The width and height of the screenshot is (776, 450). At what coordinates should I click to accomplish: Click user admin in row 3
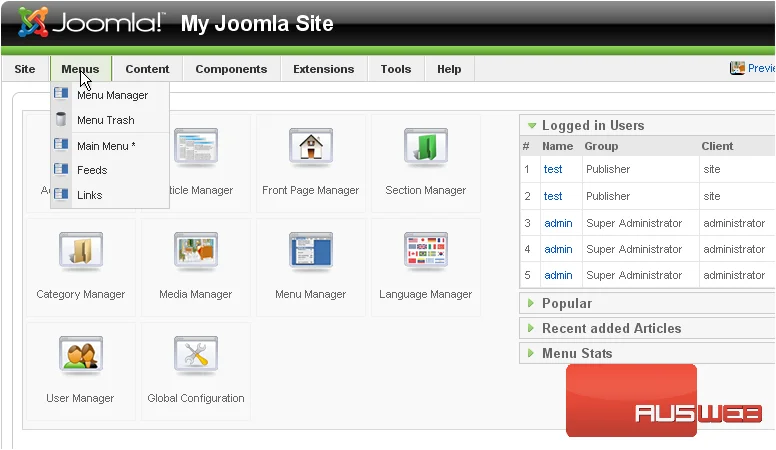558,223
